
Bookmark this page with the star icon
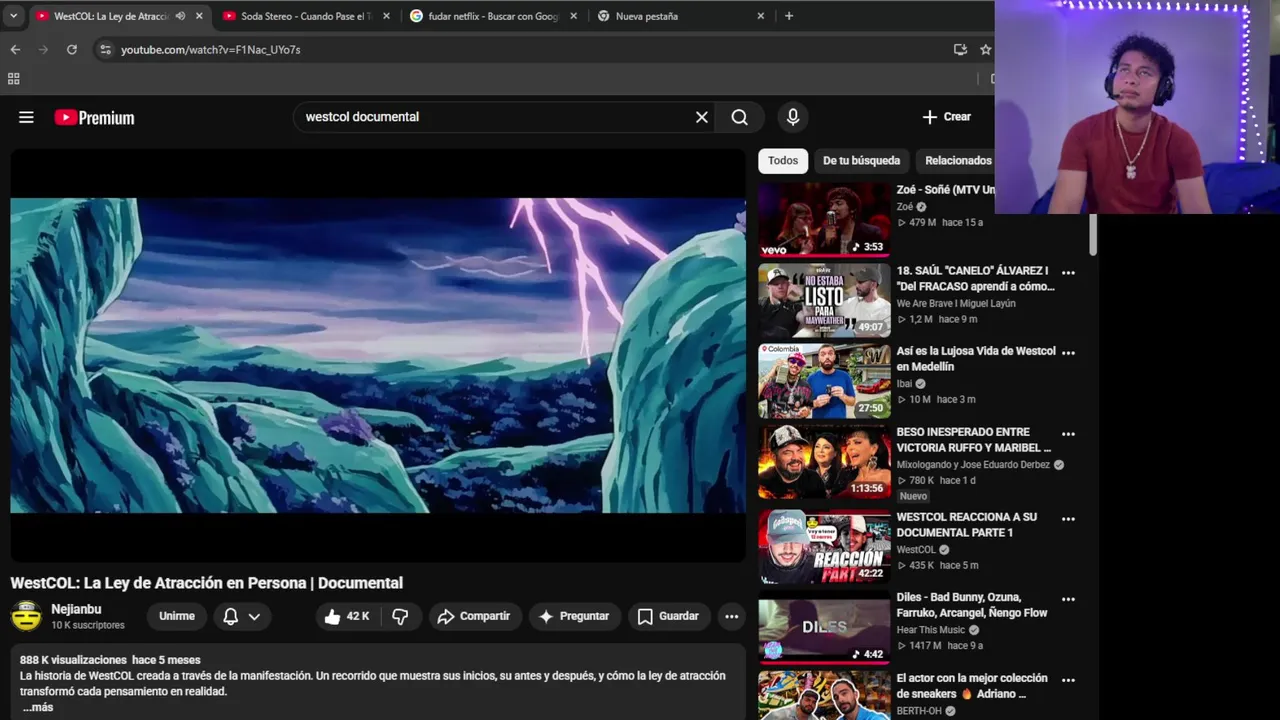pyautogui.click(x=985, y=49)
